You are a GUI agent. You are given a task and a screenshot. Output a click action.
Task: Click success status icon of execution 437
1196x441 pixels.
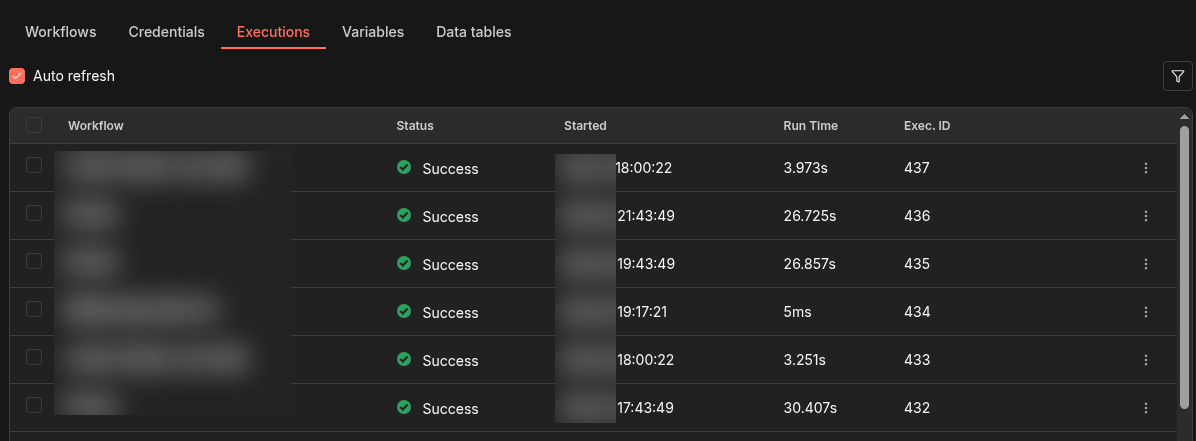tap(404, 168)
